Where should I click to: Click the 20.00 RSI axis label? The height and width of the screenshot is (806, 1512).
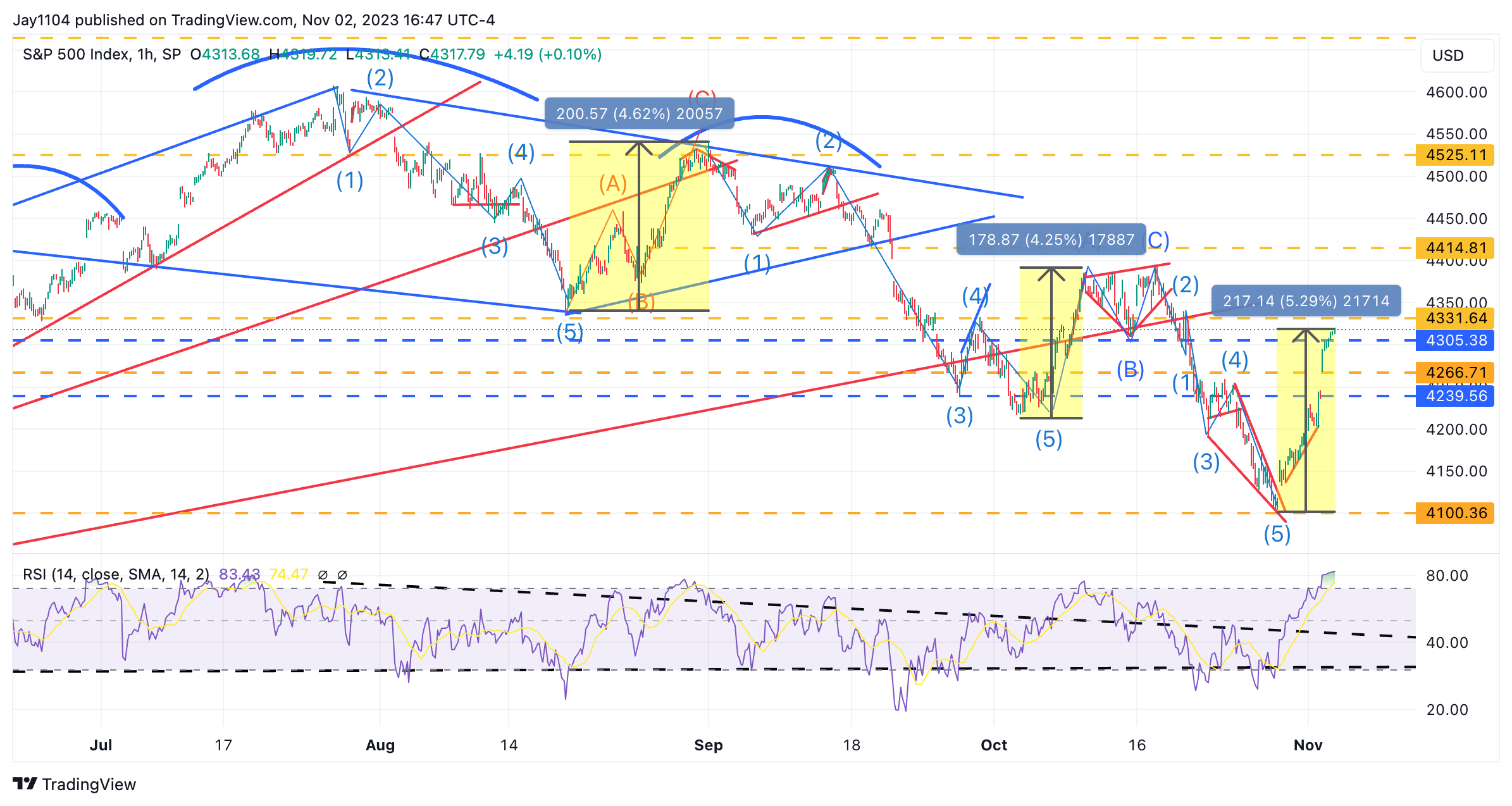(x=1447, y=710)
